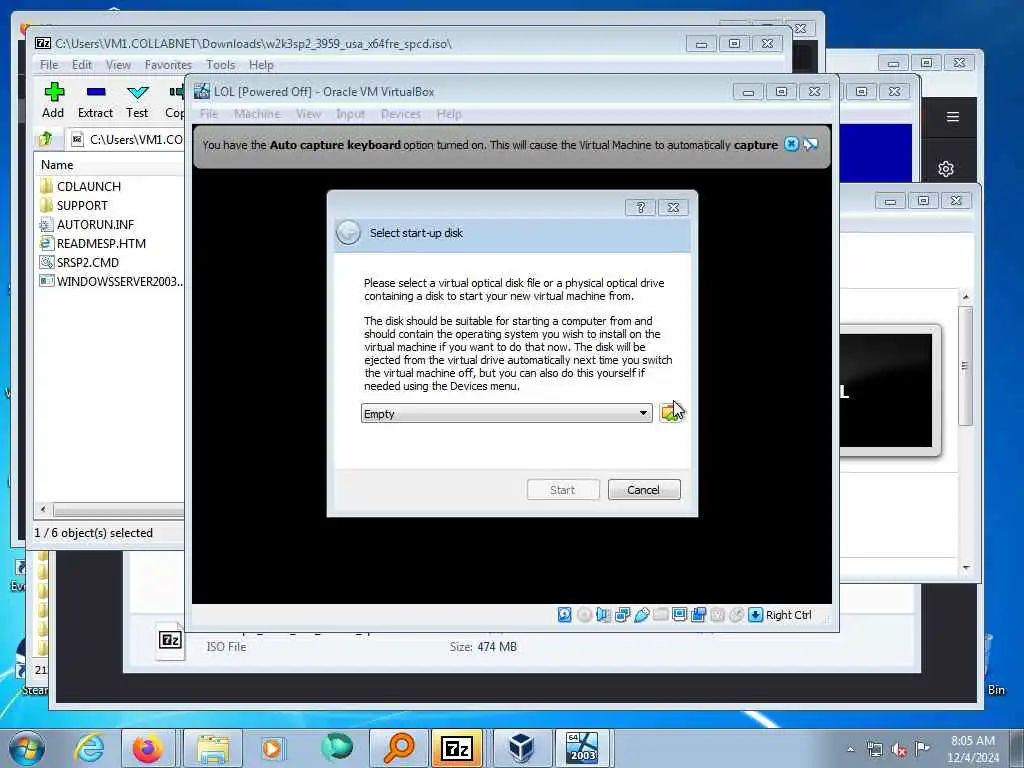Cancel the Select start-up disk dialog
1024x768 pixels.
(x=643, y=490)
